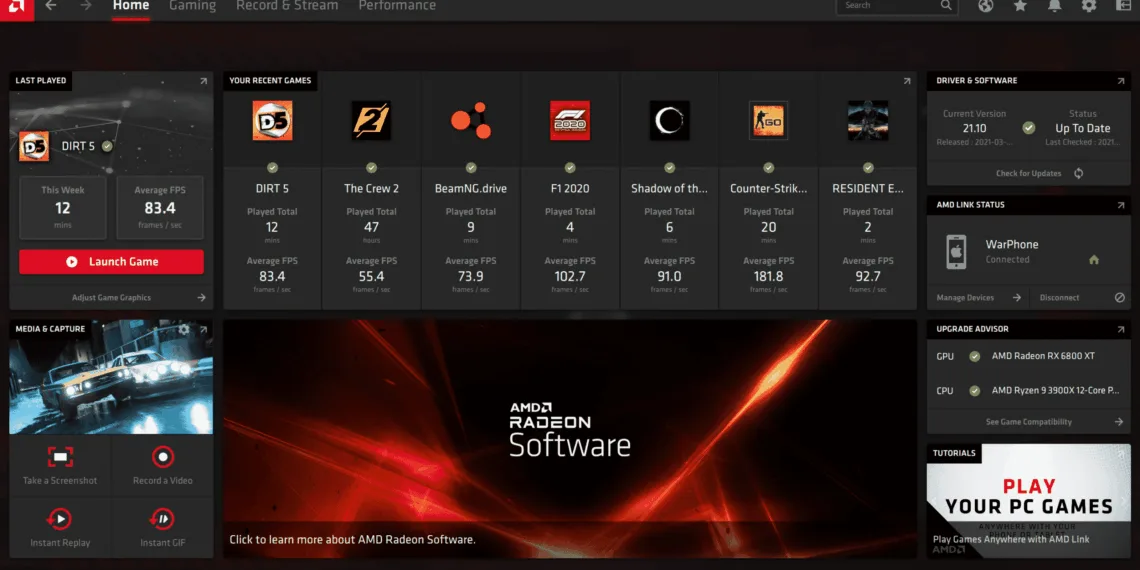Open favorites star icon
The image size is (1140, 570).
click(1020, 6)
